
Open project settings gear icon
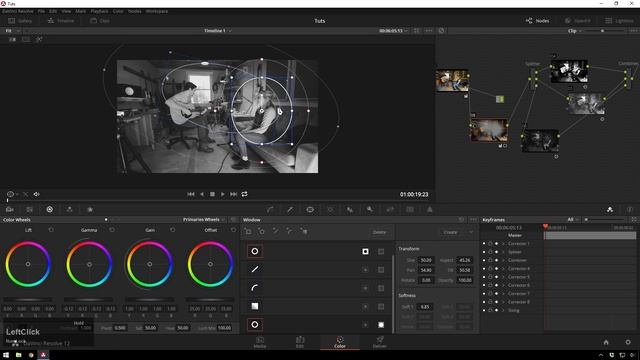click(x=628, y=342)
